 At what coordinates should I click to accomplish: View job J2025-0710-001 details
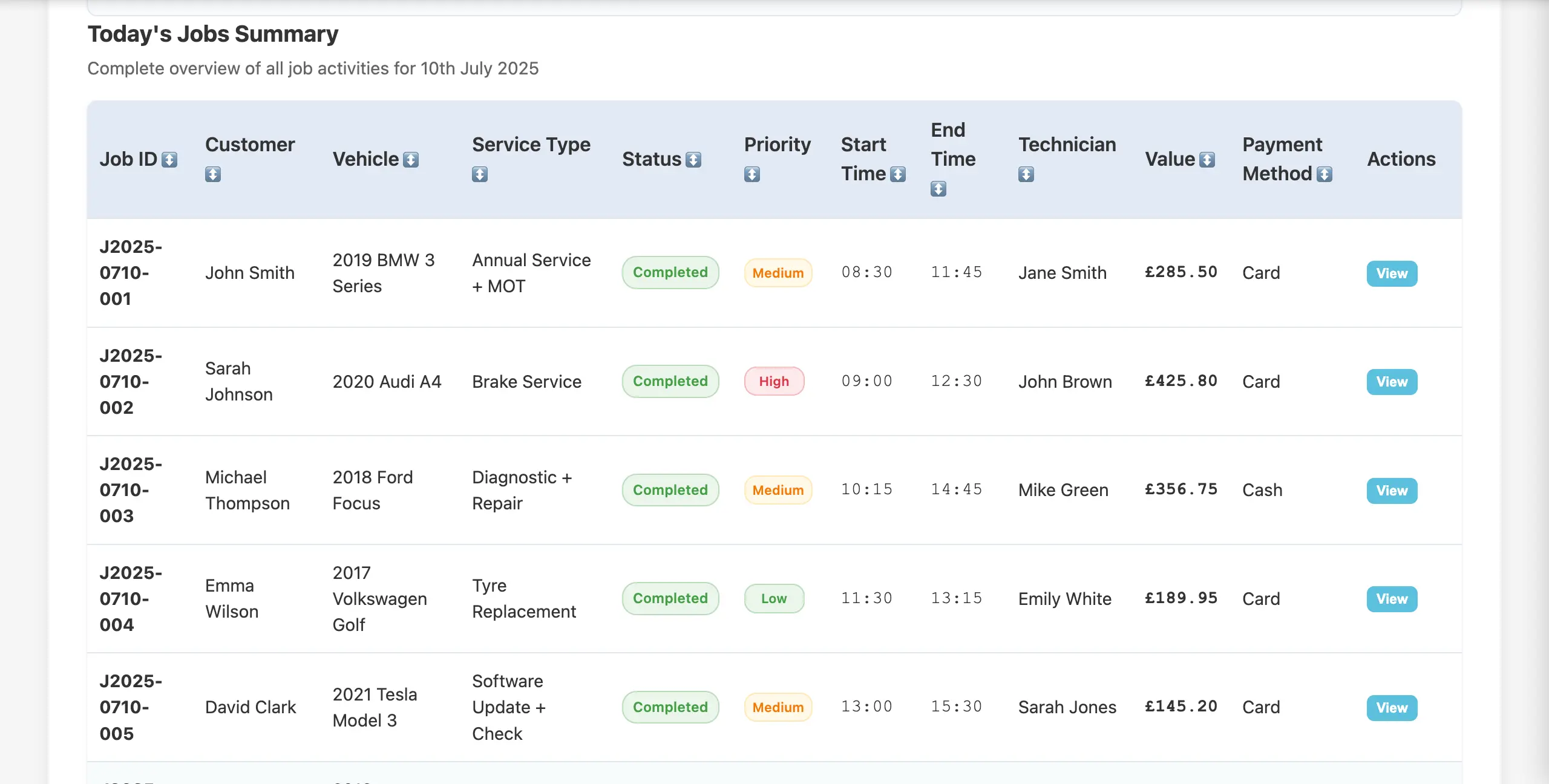[x=1392, y=273]
